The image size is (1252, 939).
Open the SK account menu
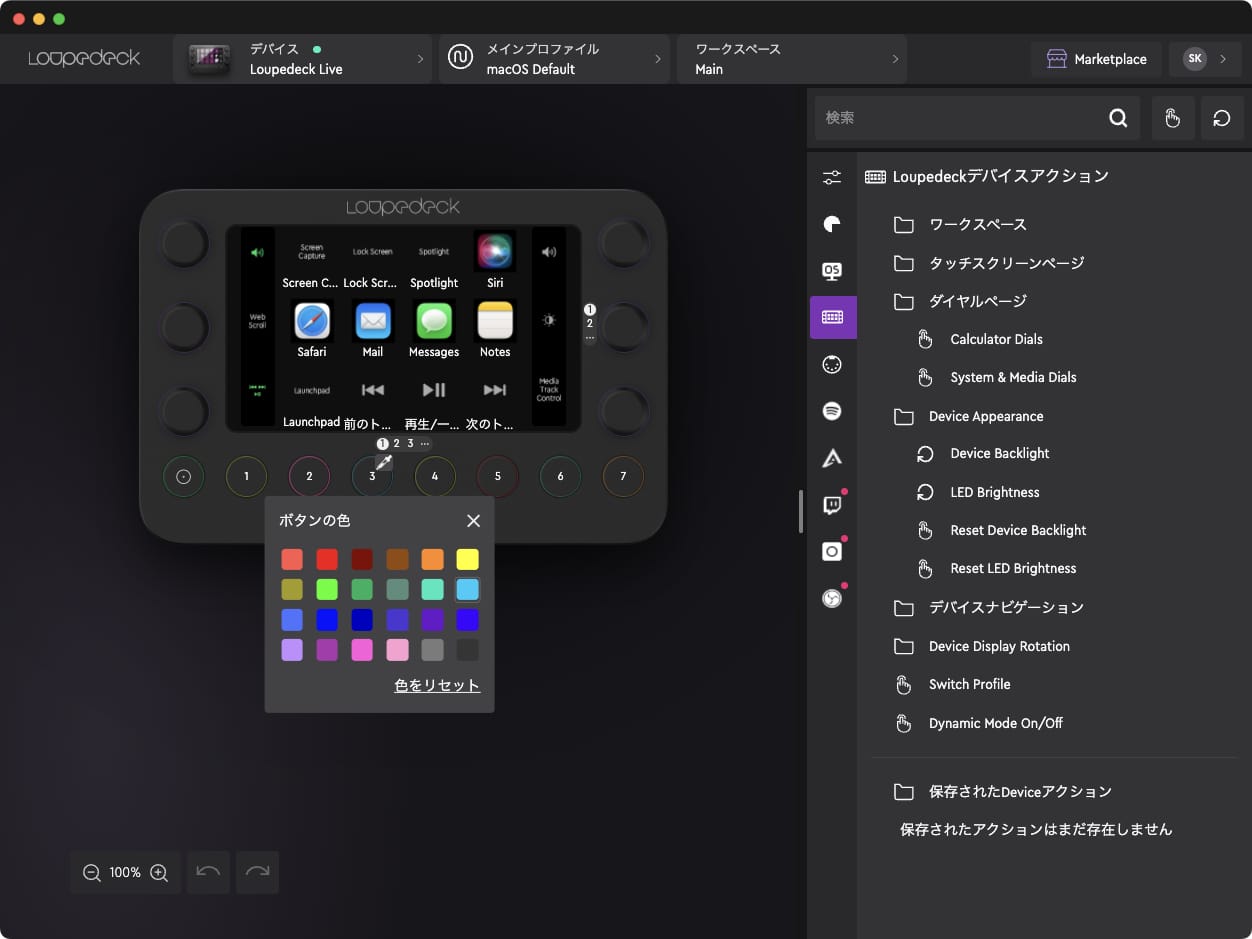[x=1205, y=59]
